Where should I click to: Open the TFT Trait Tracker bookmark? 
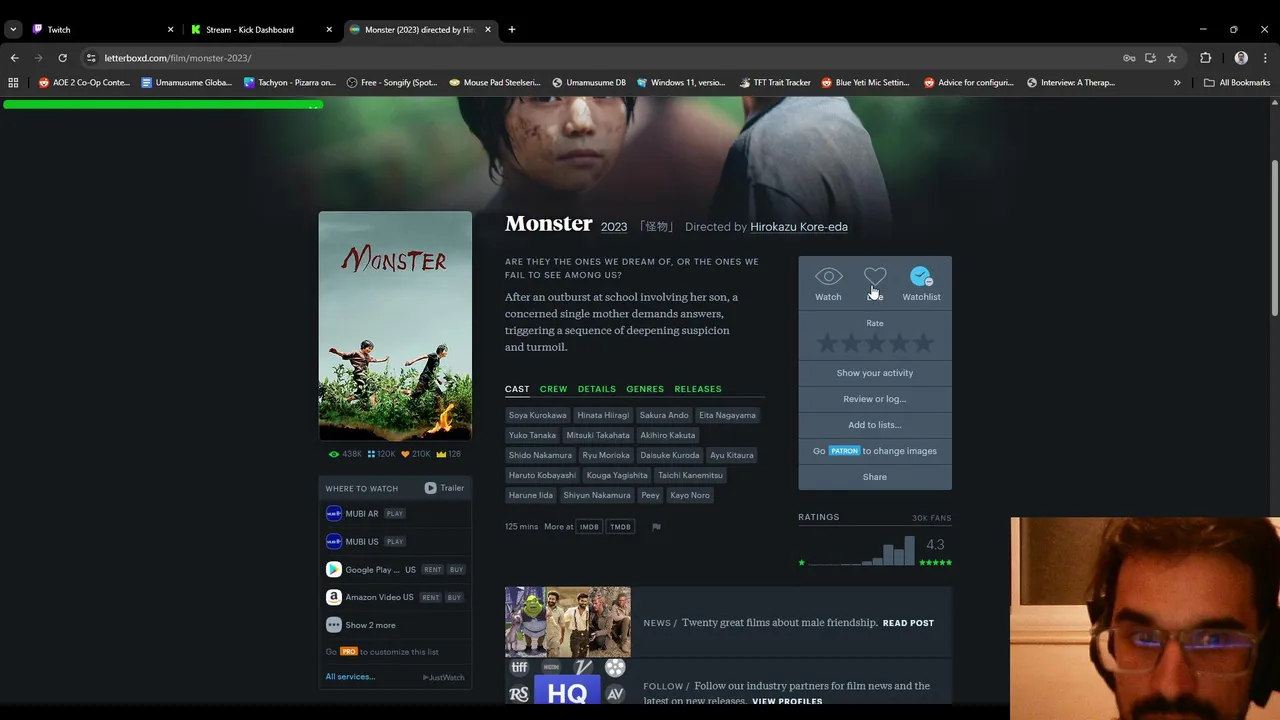tap(775, 83)
